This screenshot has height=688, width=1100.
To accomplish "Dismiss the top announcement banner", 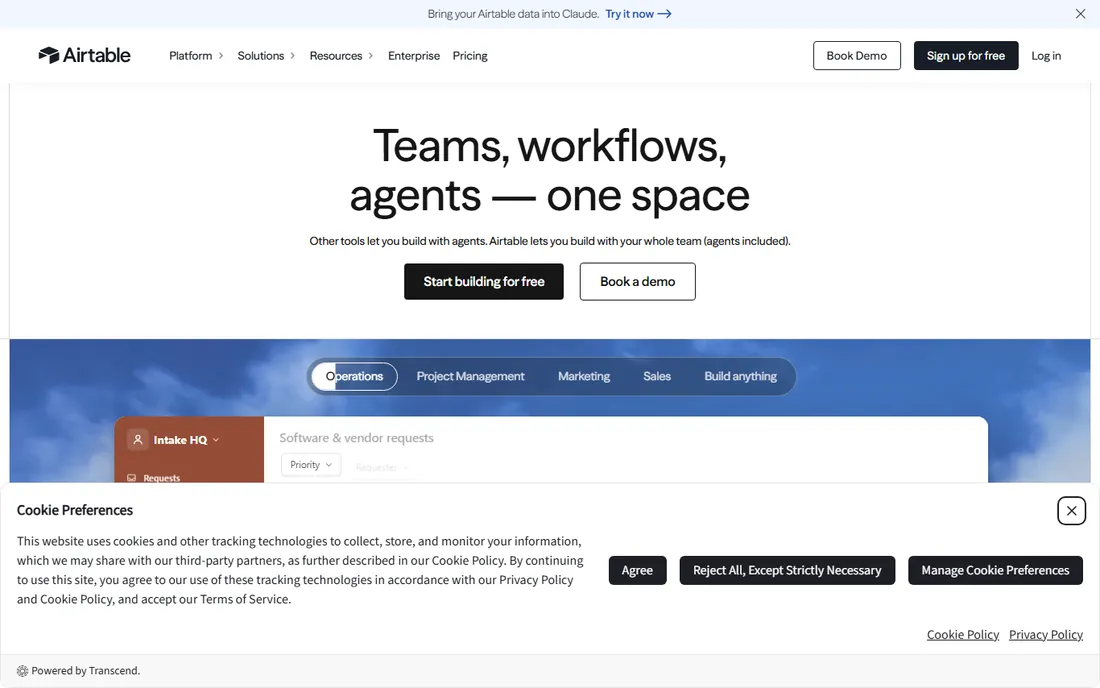I will pos(1080,14).
